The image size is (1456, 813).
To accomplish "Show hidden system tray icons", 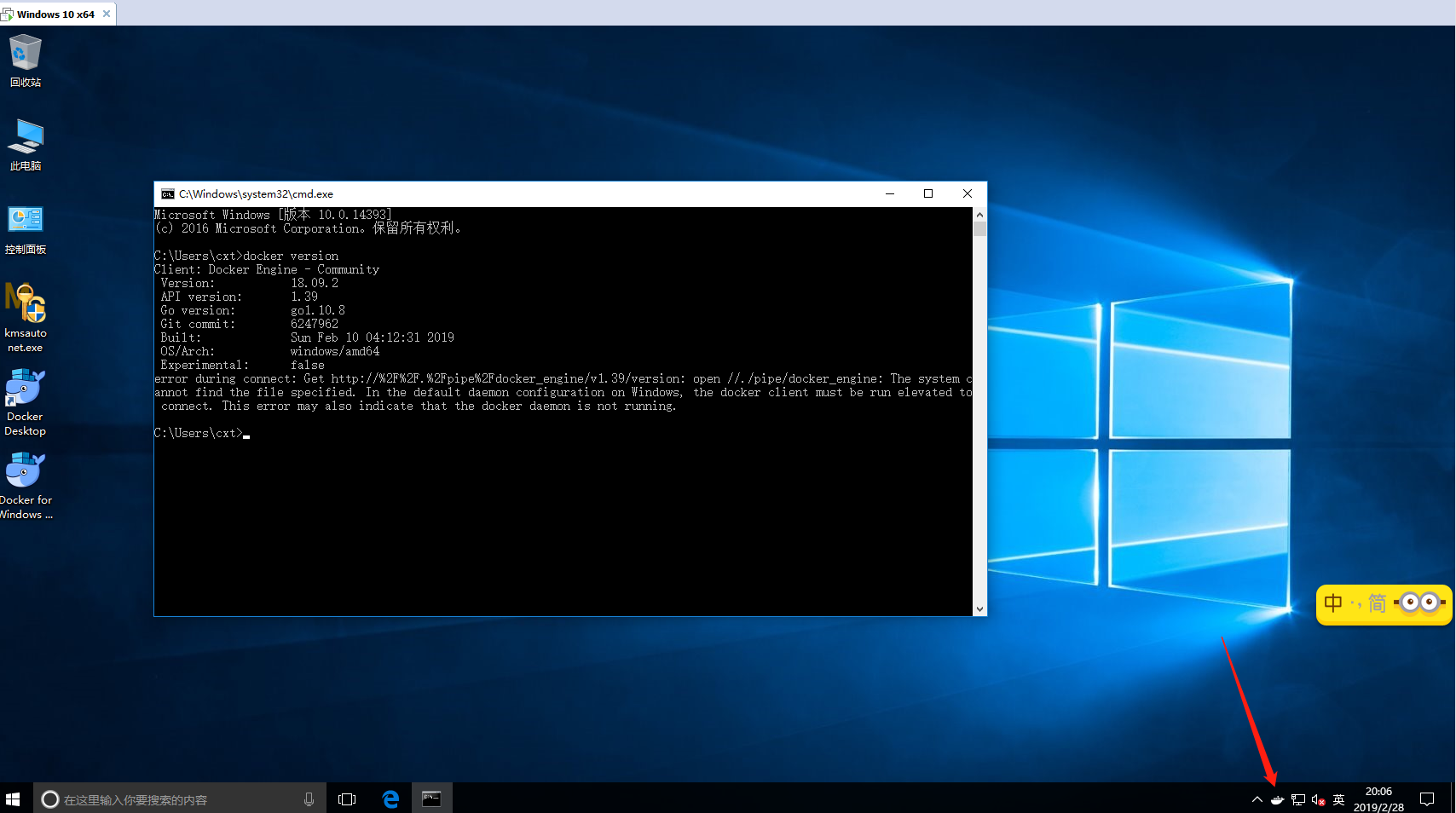I will pyautogui.click(x=1257, y=799).
